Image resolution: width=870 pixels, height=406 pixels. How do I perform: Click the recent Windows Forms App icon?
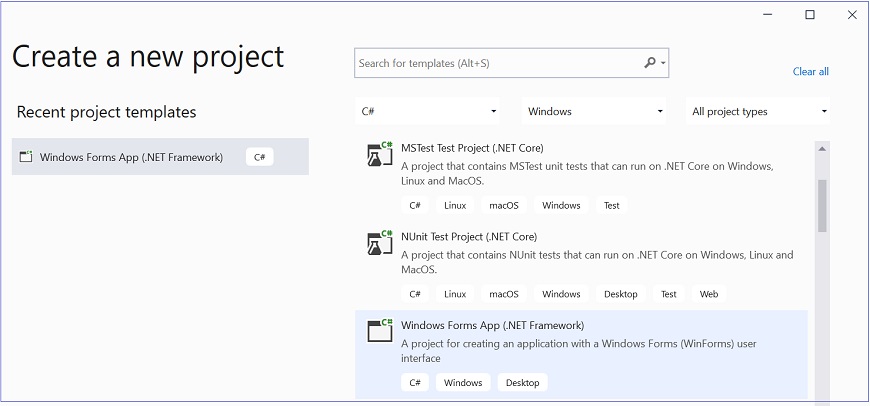point(26,157)
